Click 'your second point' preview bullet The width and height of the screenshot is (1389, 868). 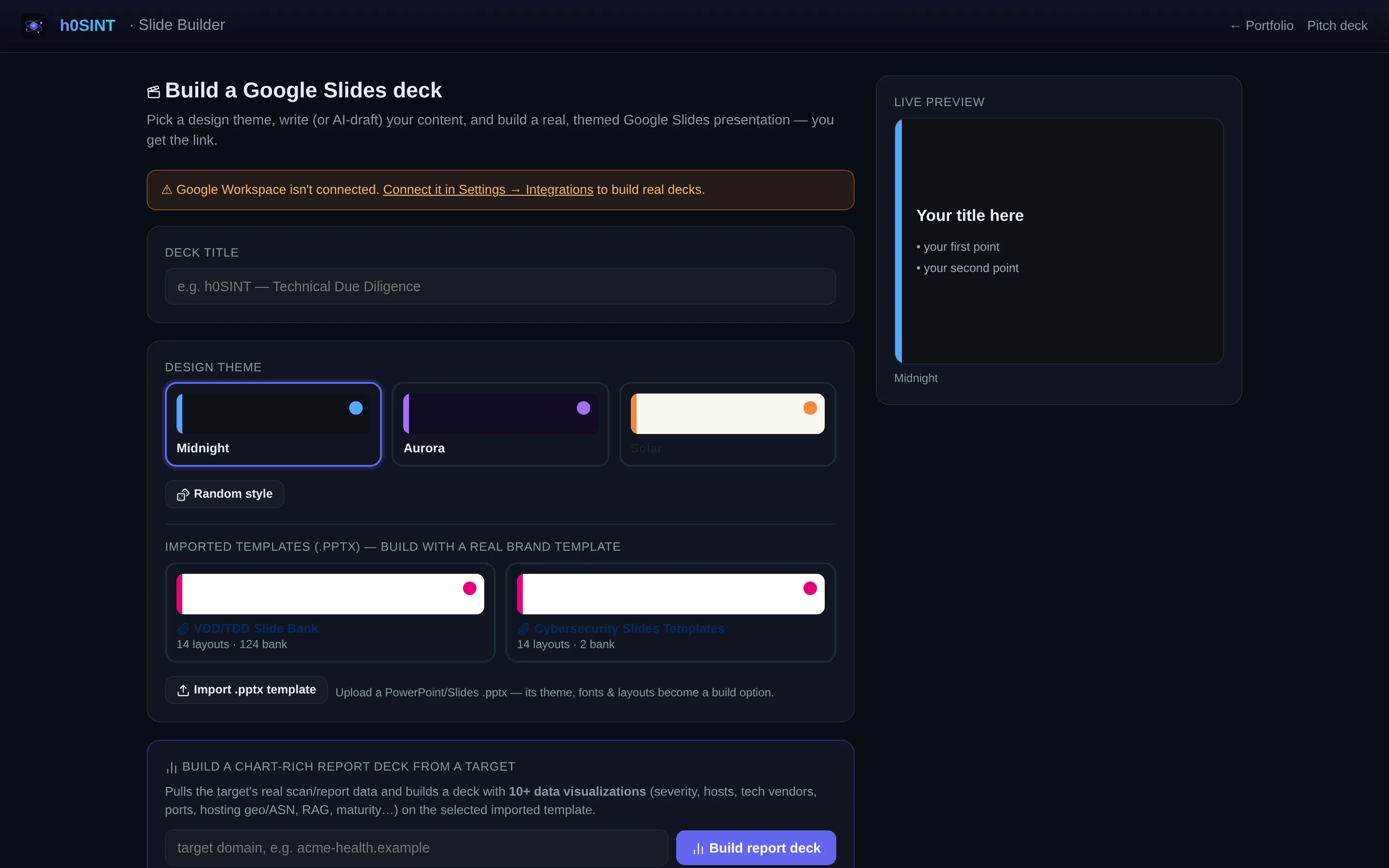967,268
